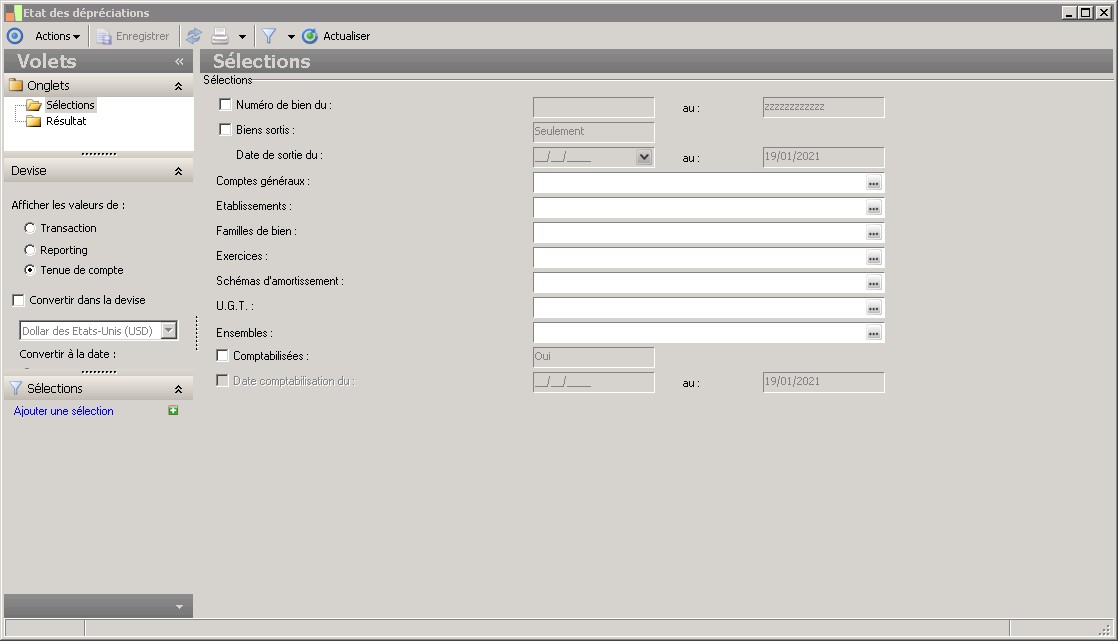This screenshot has height=641, width=1118.
Task: Tick the Comptabilisées checkbox
Action: pos(223,355)
